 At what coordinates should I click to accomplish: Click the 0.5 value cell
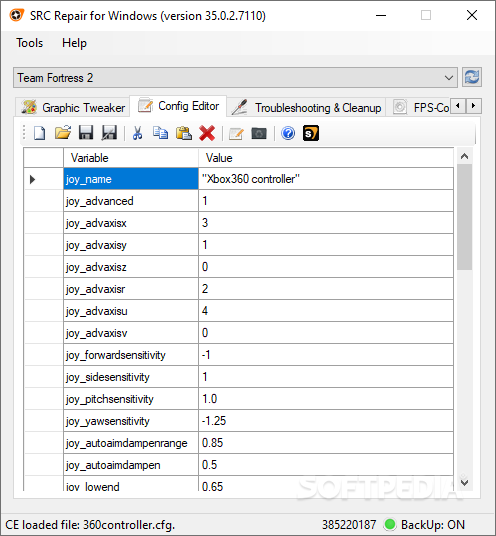(326, 465)
